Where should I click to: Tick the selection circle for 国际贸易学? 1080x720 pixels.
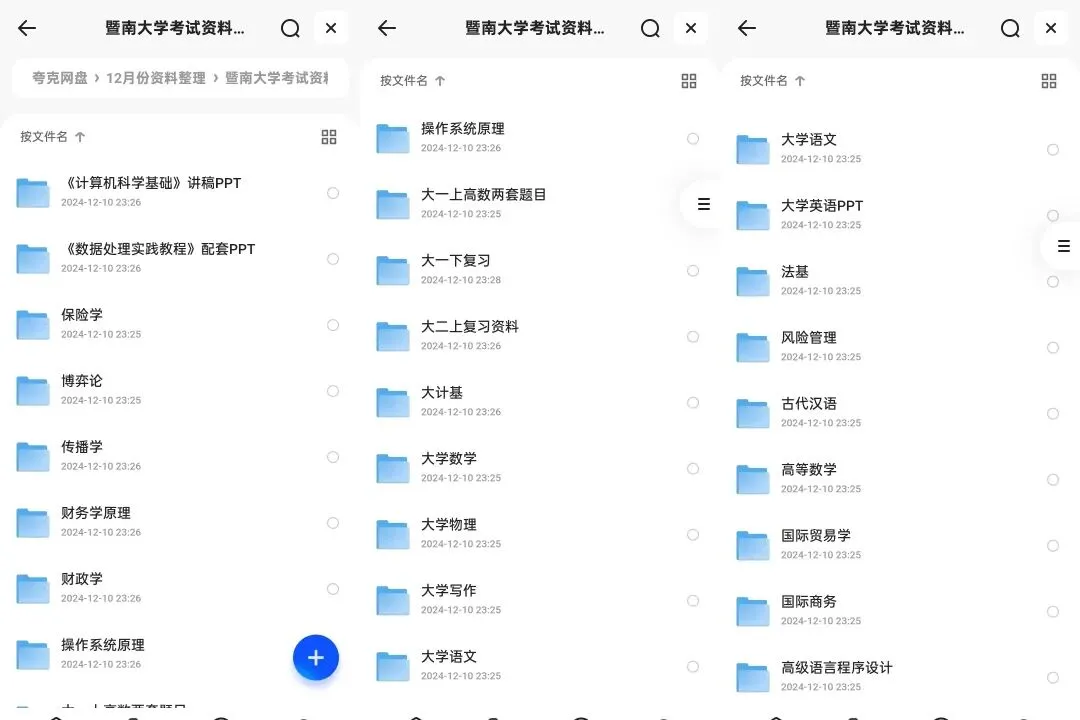click(1052, 546)
